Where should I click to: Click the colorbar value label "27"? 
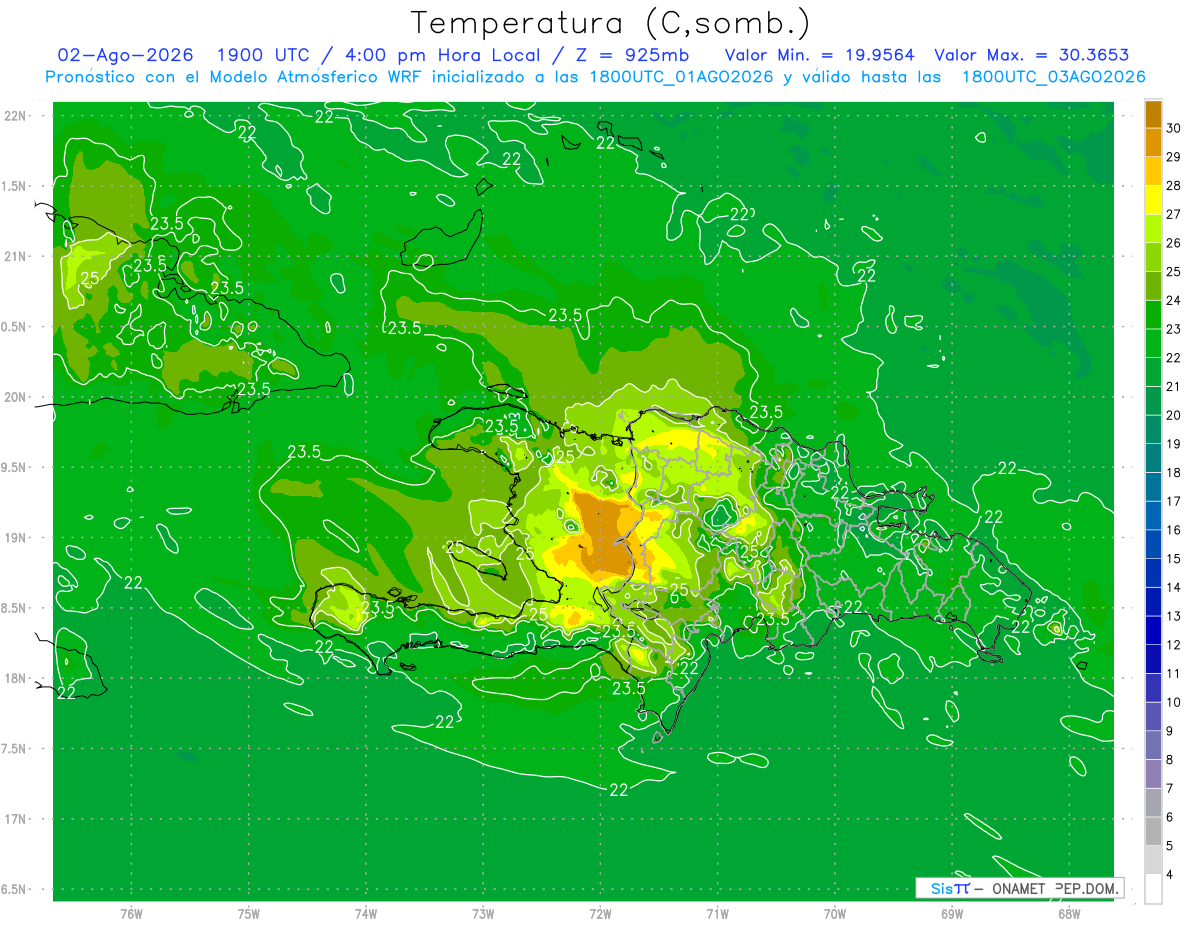coord(1173,214)
